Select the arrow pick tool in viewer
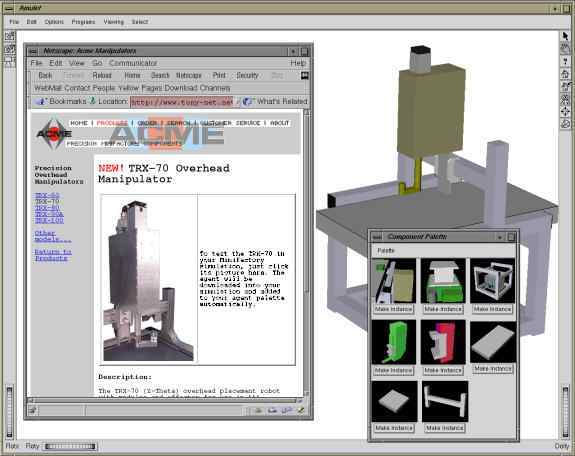This screenshot has height=456, width=575. point(565,36)
